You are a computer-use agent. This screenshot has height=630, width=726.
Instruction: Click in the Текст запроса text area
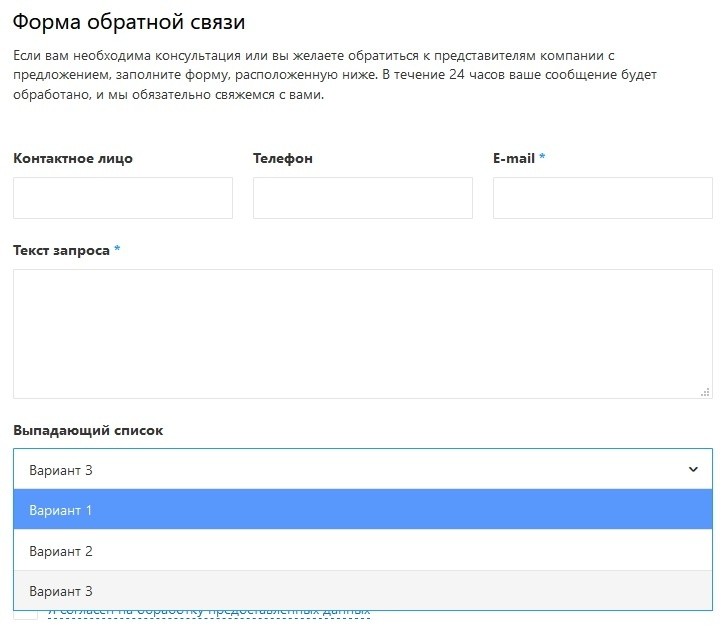tap(362, 333)
